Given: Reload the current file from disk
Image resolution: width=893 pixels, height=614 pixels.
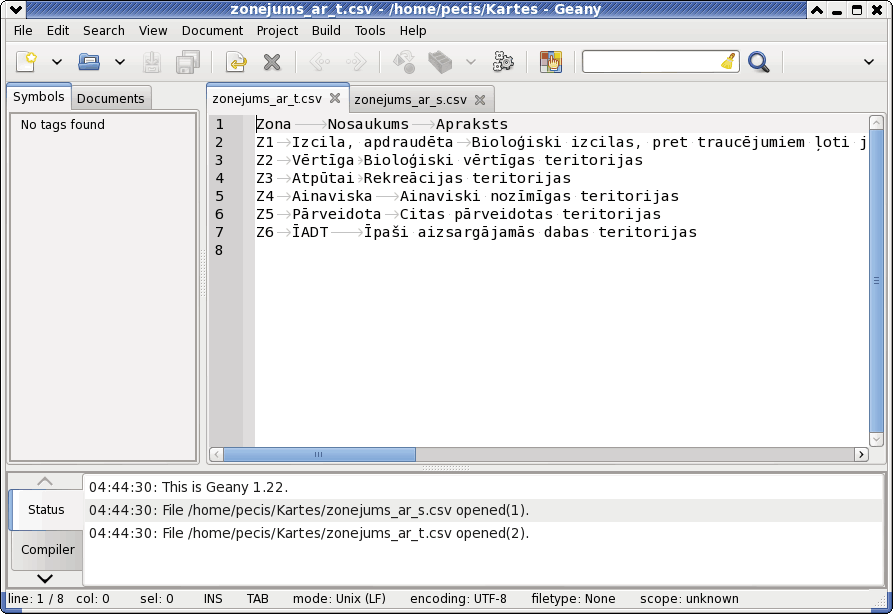Looking at the screenshot, I should [236, 62].
